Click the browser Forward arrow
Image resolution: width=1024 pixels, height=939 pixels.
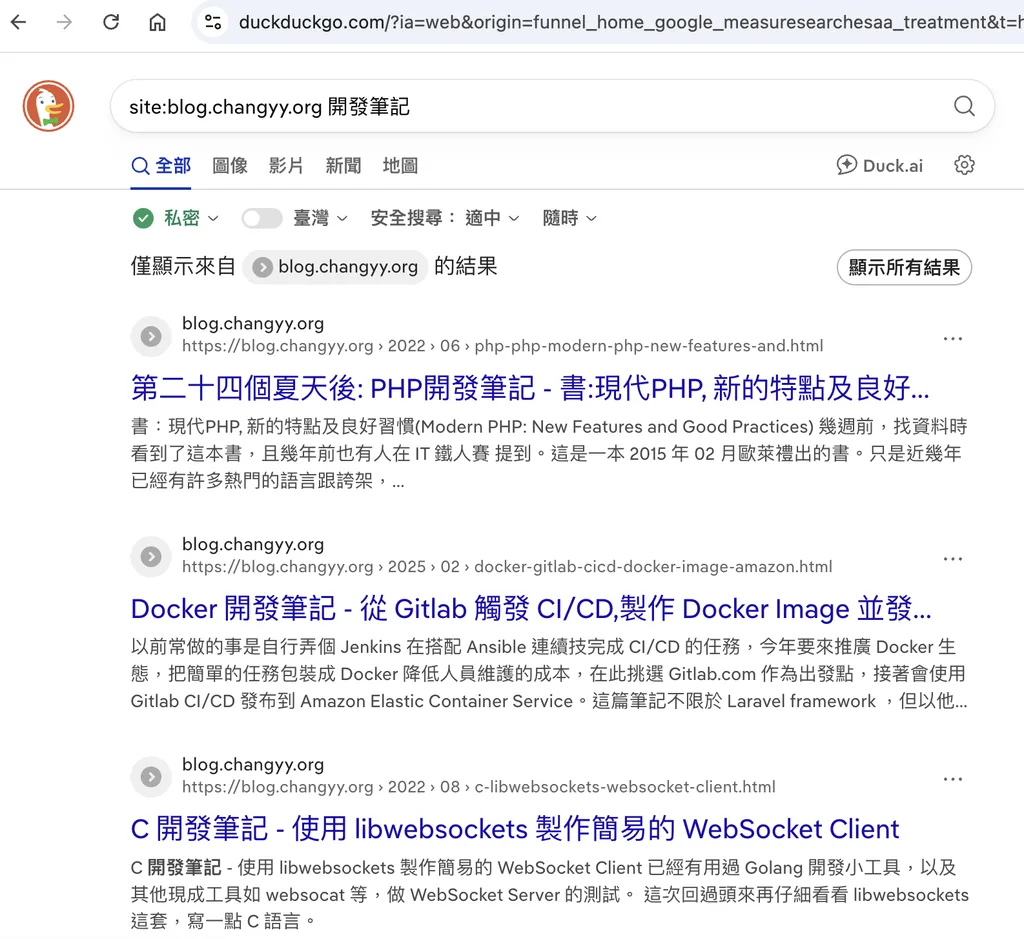pos(65,22)
